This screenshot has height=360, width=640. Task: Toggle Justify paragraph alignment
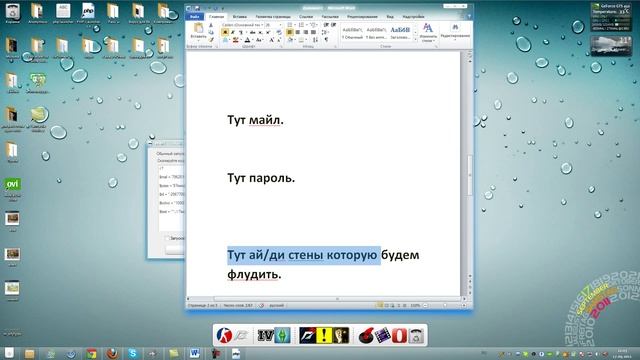pyautogui.click(x=313, y=32)
